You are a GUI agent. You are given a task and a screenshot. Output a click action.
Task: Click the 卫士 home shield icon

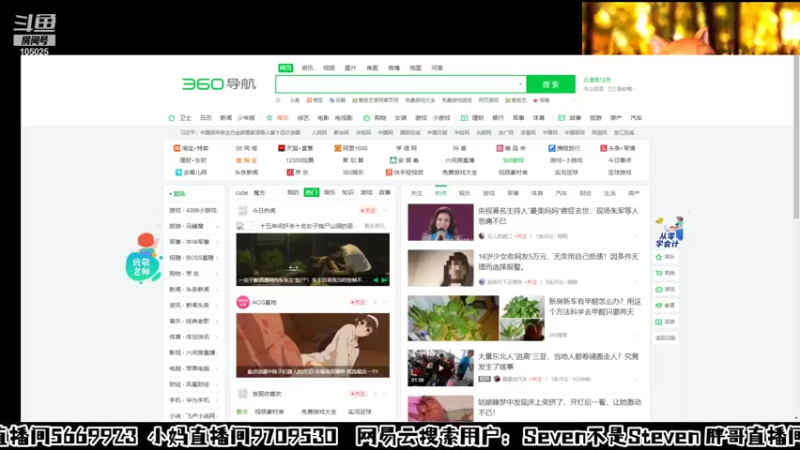click(171, 118)
